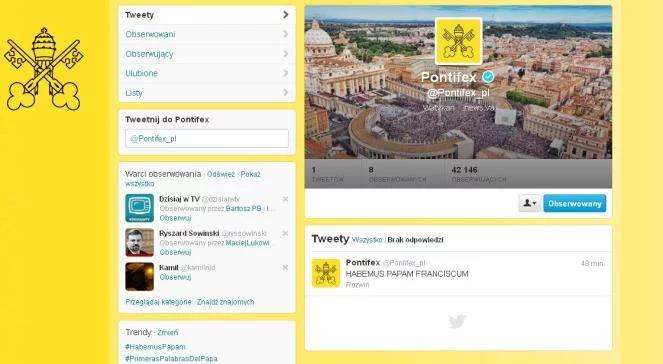Open the Ulubione section

(207, 73)
